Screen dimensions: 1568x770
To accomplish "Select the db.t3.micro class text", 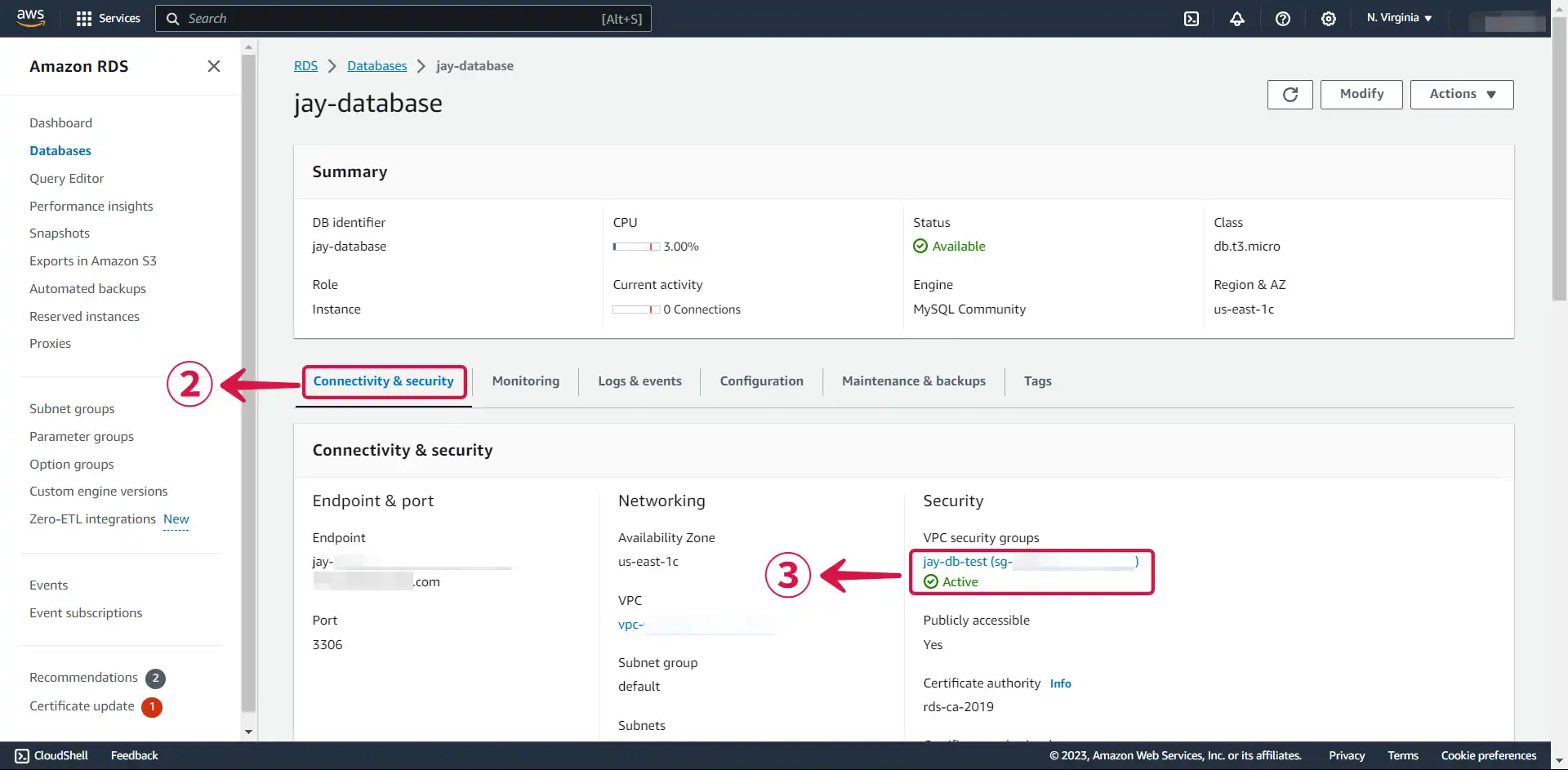I will (x=1247, y=247).
